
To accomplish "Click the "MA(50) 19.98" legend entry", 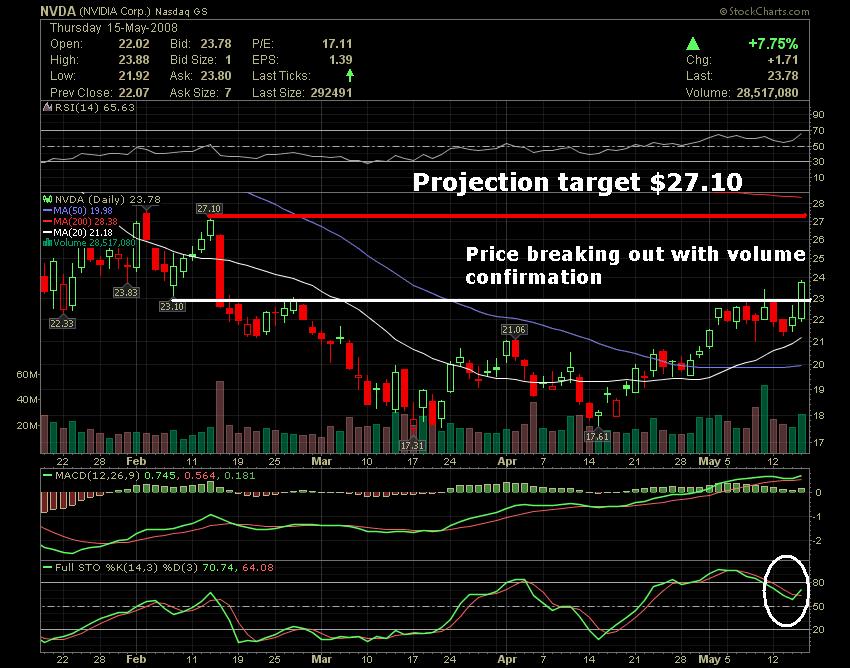I will click(83, 211).
